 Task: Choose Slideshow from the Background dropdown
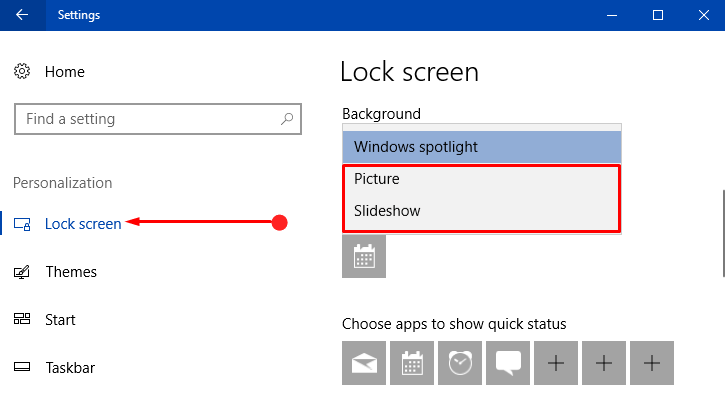click(482, 211)
